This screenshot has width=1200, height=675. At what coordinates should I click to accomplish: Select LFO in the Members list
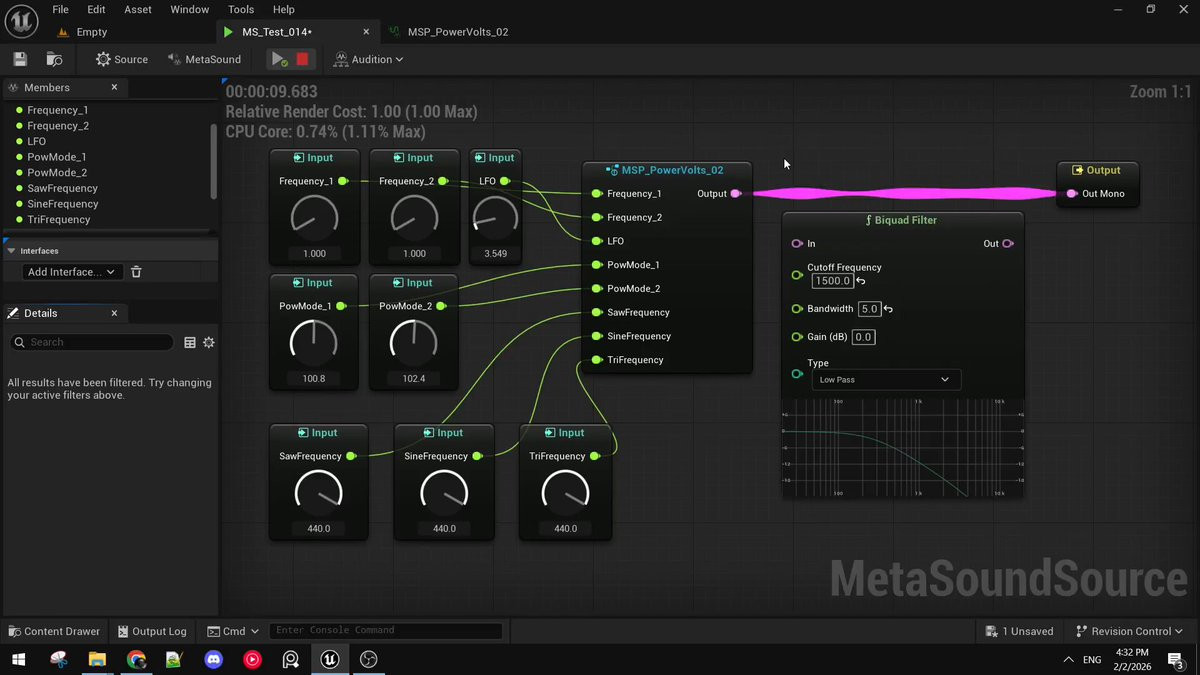click(36, 141)
